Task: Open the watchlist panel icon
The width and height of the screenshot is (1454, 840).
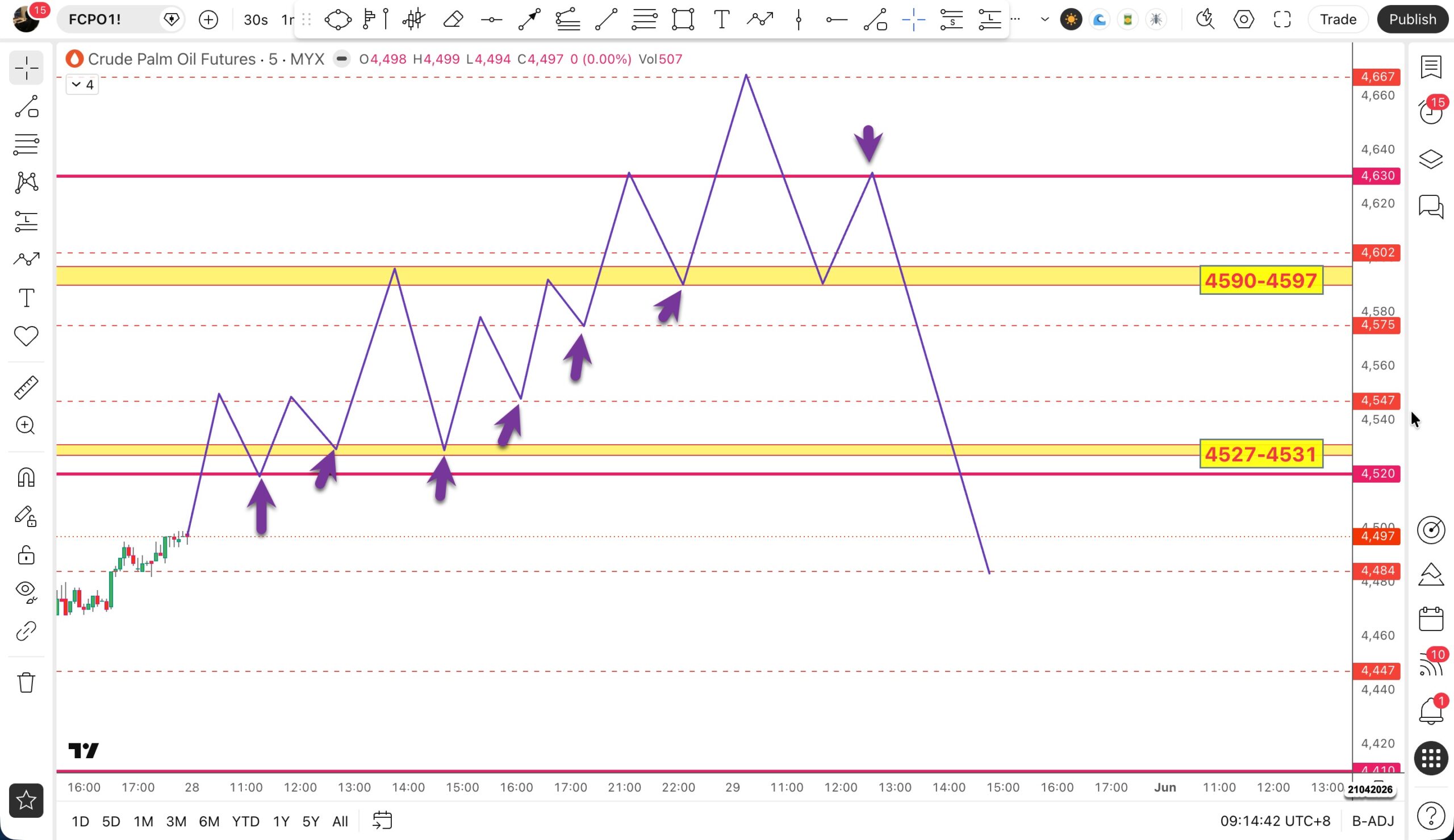Action: pos(1431,66)
